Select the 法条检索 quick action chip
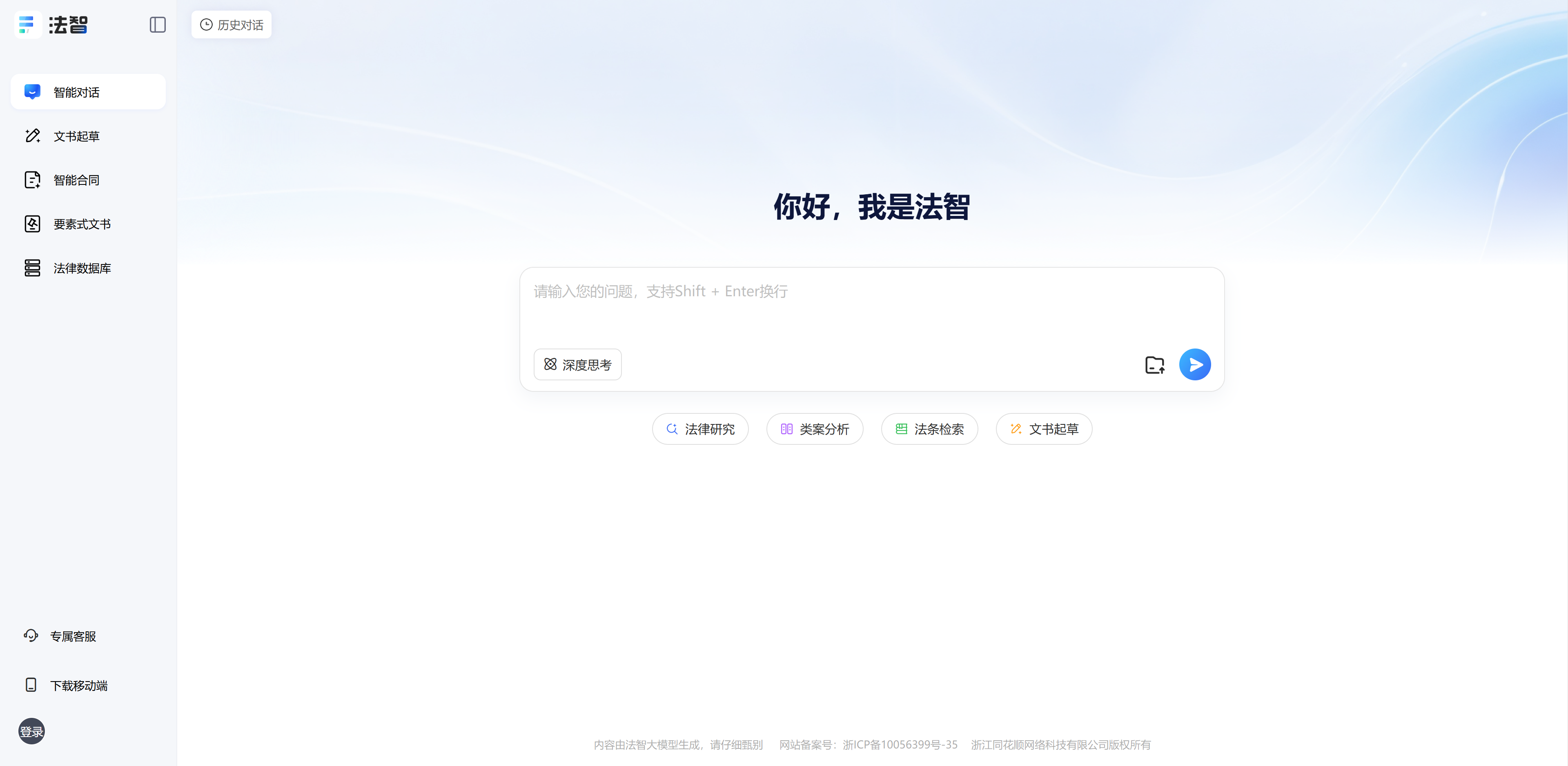 click(929, 429)
